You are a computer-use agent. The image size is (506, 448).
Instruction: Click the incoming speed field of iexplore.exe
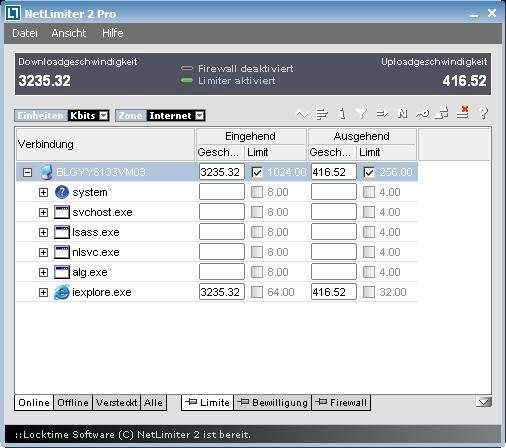[222, 292]
